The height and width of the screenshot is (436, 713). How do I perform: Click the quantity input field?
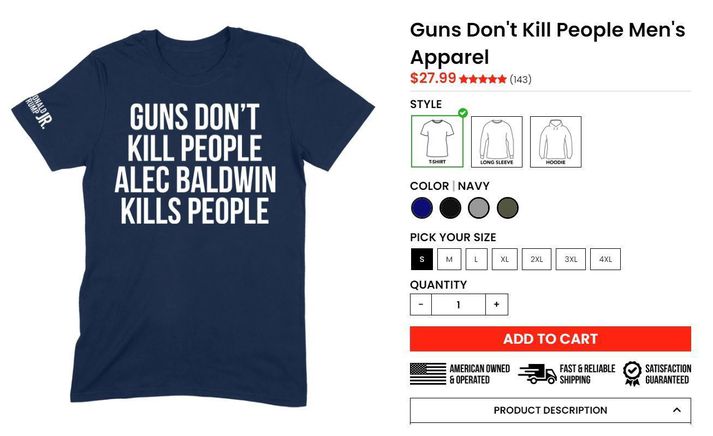coord(458,305)
